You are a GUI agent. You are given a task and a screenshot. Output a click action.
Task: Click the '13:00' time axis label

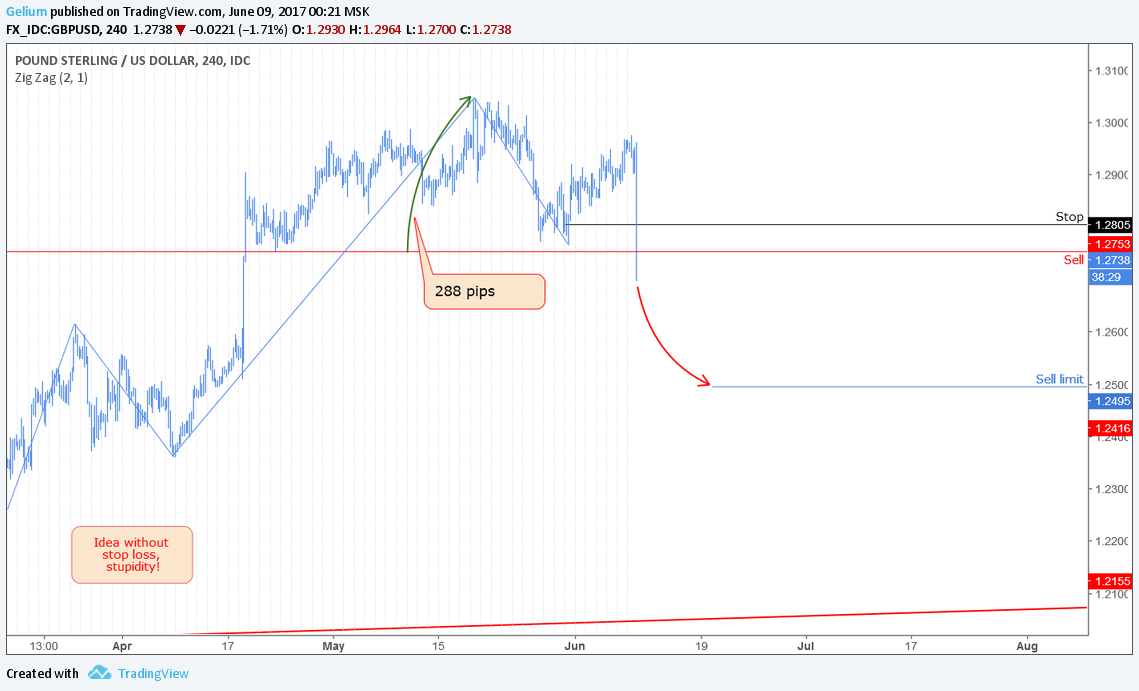pyautogui.click(x=44, y=645)
